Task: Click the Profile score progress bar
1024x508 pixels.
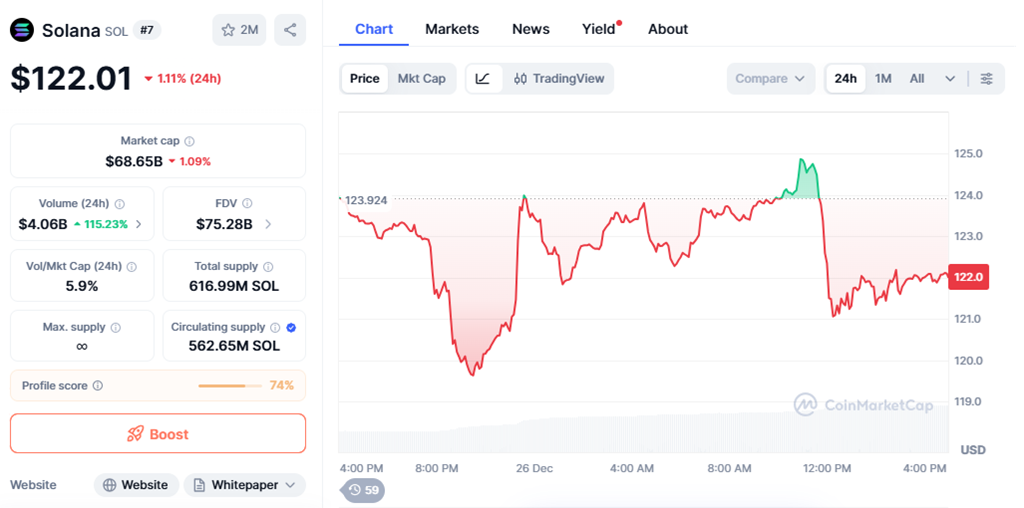Action: tap(228, 386)
